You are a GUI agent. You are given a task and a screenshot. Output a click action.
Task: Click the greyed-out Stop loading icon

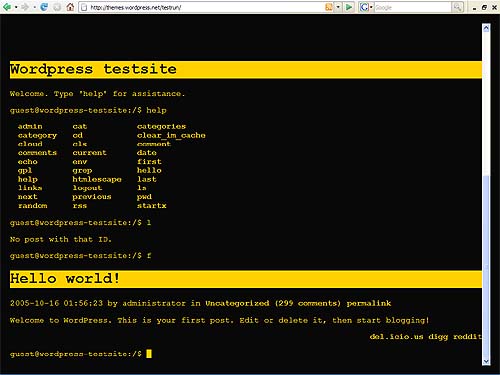[x=57, y=7]
